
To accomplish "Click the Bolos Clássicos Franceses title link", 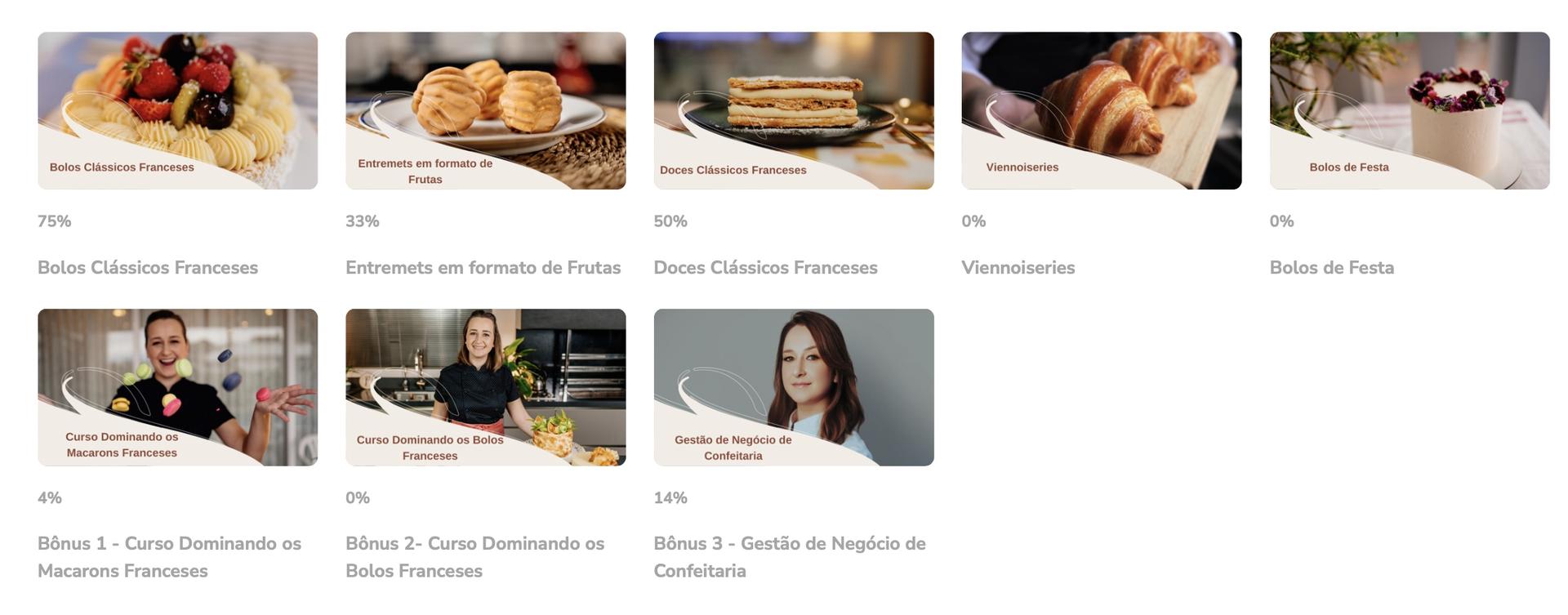I will 148,268.
